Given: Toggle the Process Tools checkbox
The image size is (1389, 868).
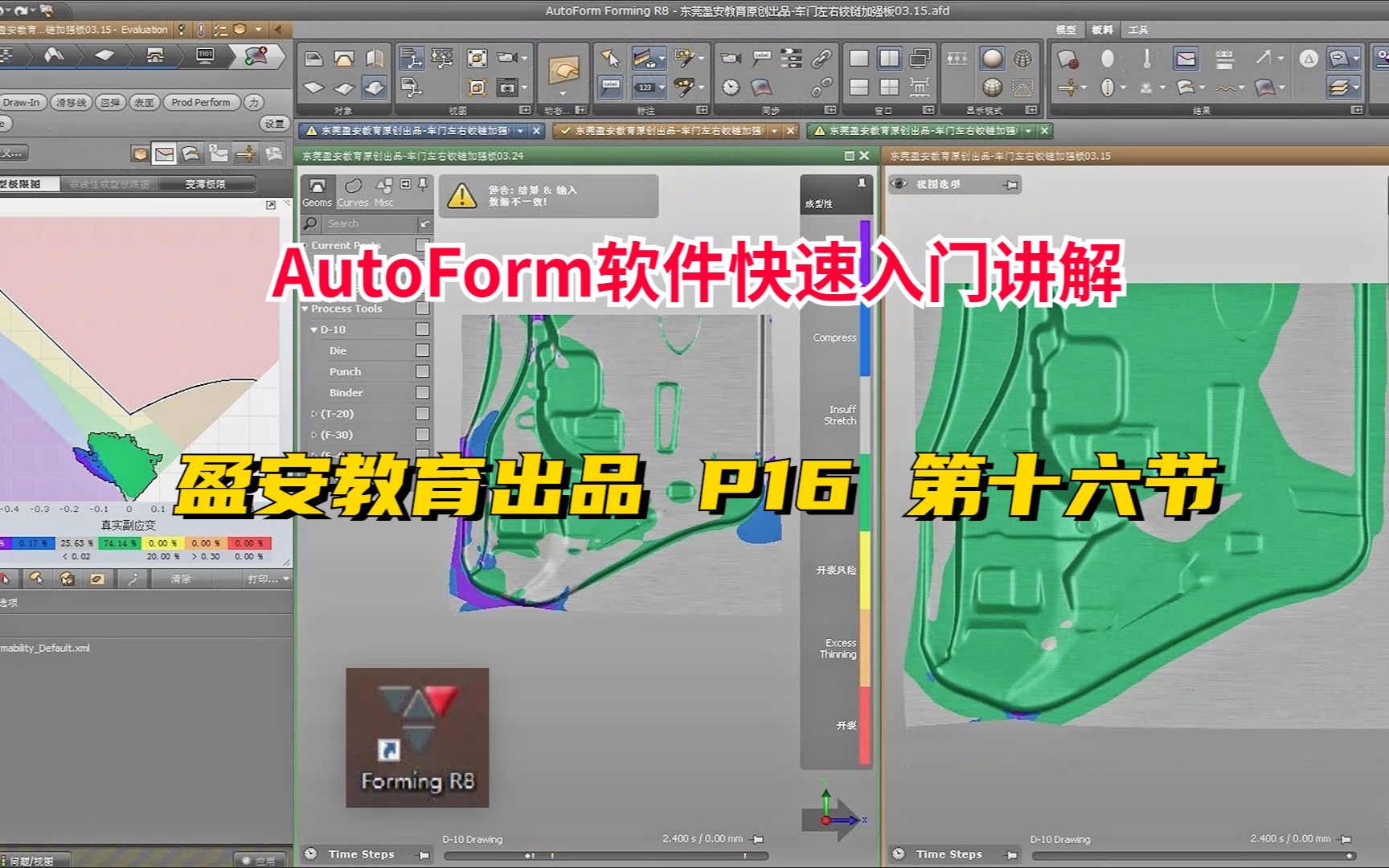Looking at the screenshot, I should pos(423,309).
